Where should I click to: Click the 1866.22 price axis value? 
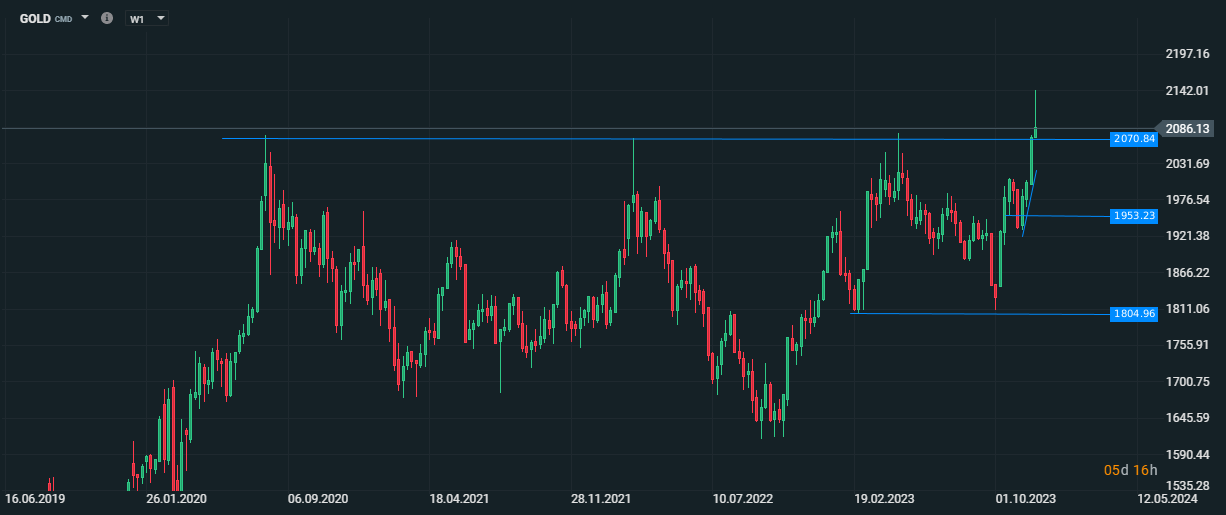[1188, 273]
